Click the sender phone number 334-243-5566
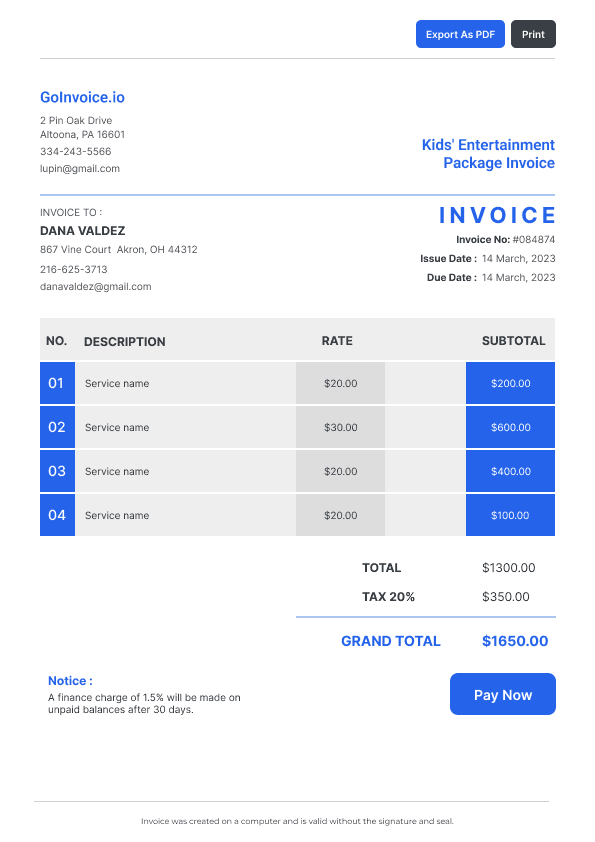Screen dimensions: 595x842 [76, 151]
